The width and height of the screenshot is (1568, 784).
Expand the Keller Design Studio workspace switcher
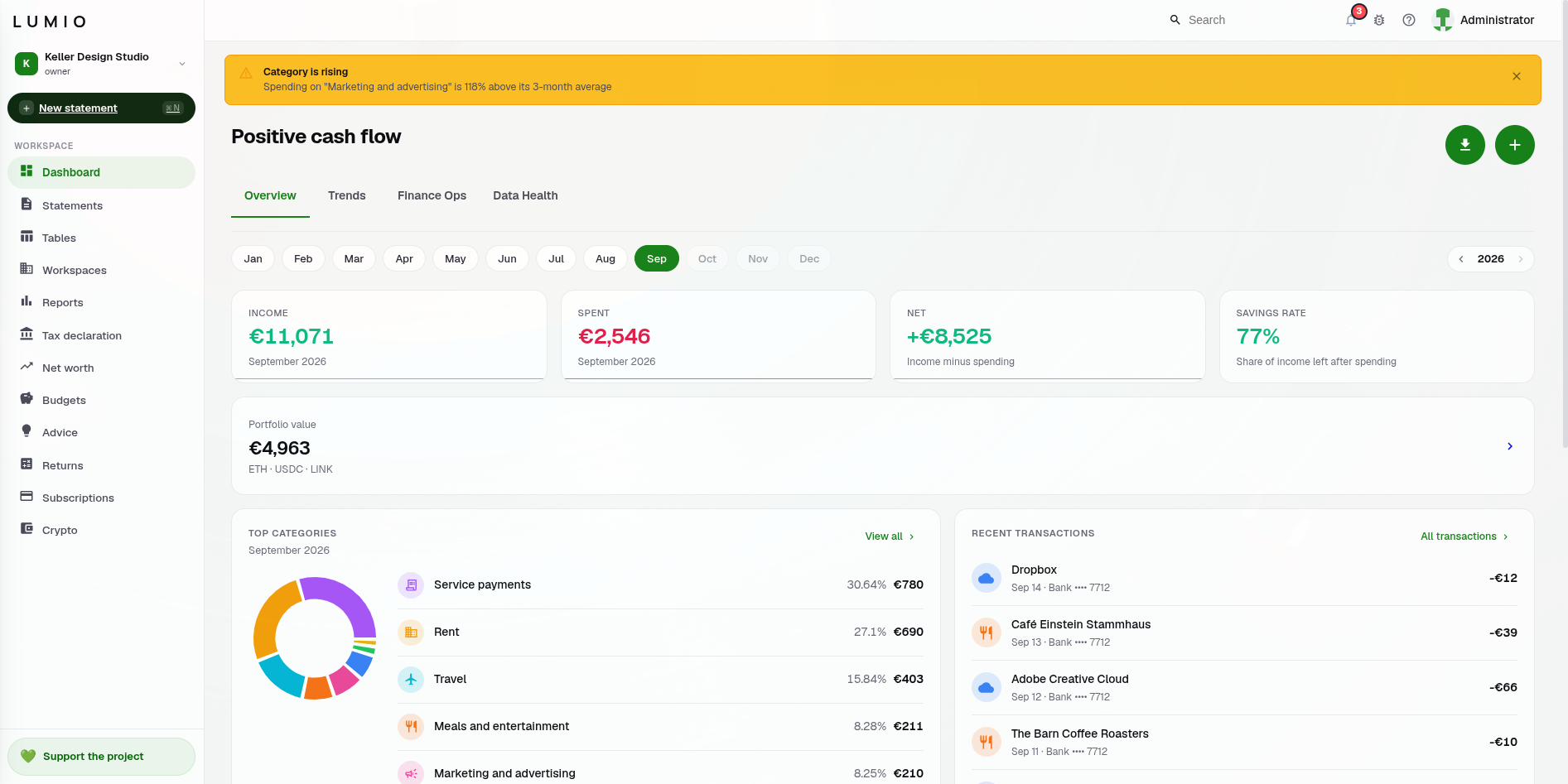tap(101, 64)
